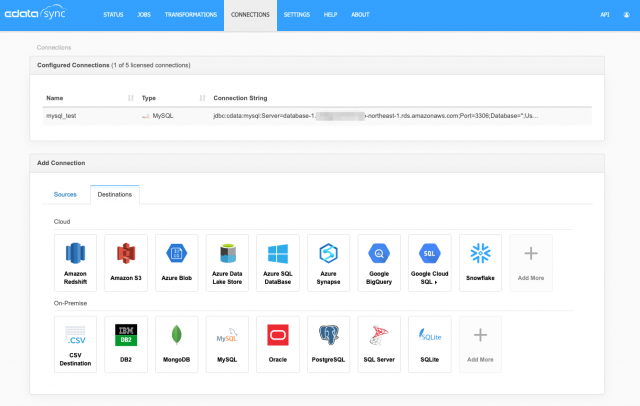Go to the Jobs page

[144, 15]
